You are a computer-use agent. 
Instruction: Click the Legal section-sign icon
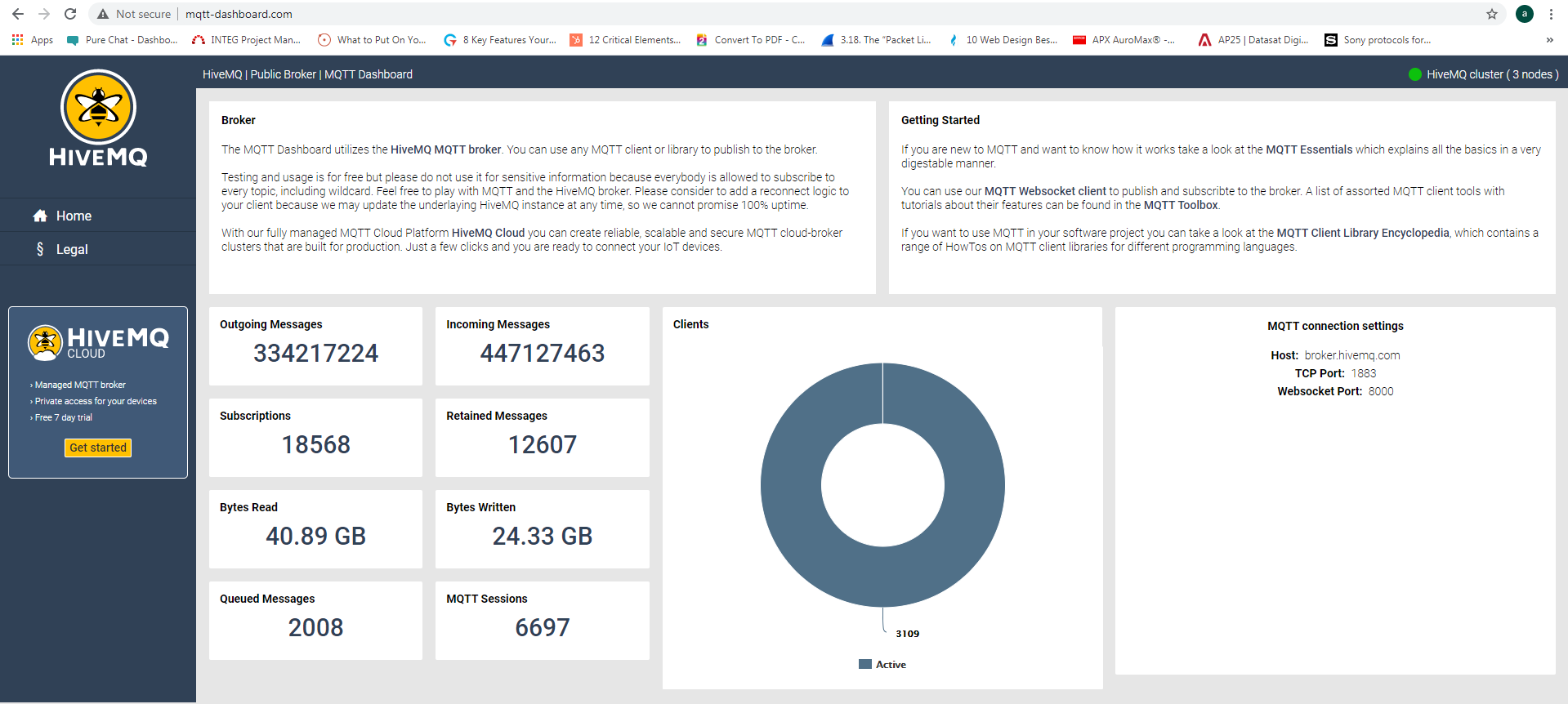(40, 249)
